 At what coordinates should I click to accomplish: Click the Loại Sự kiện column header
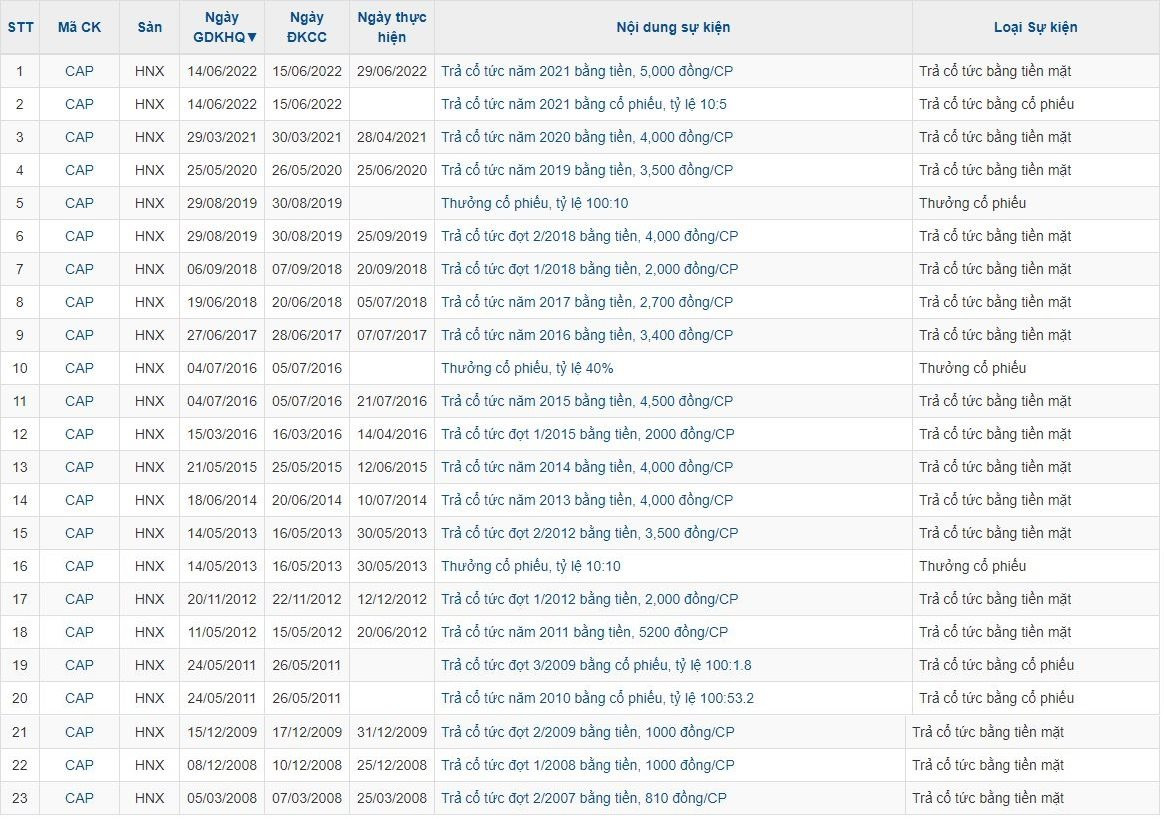coord(1035,27)
